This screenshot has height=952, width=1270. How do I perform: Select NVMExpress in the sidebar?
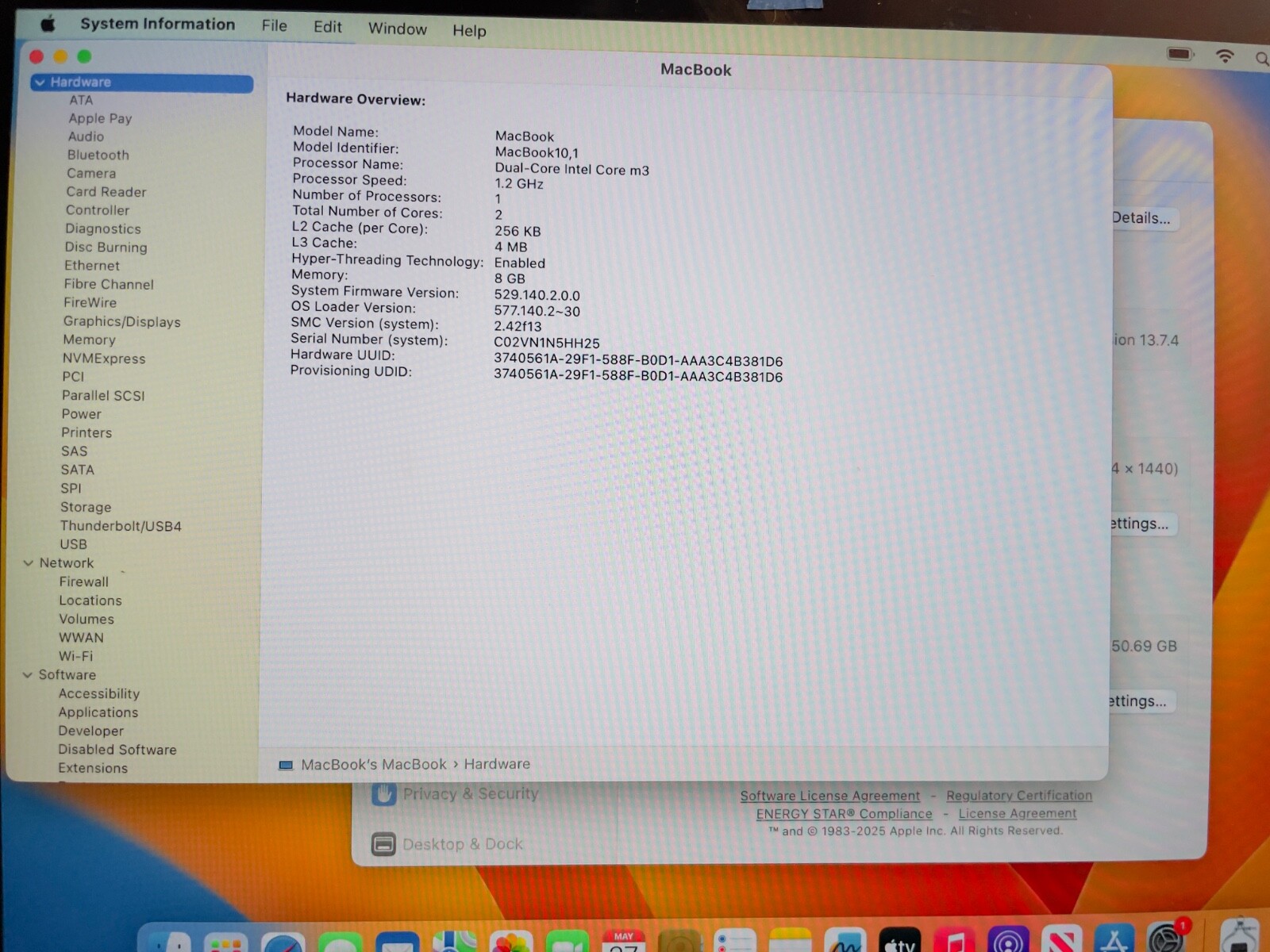coord(104,359)
